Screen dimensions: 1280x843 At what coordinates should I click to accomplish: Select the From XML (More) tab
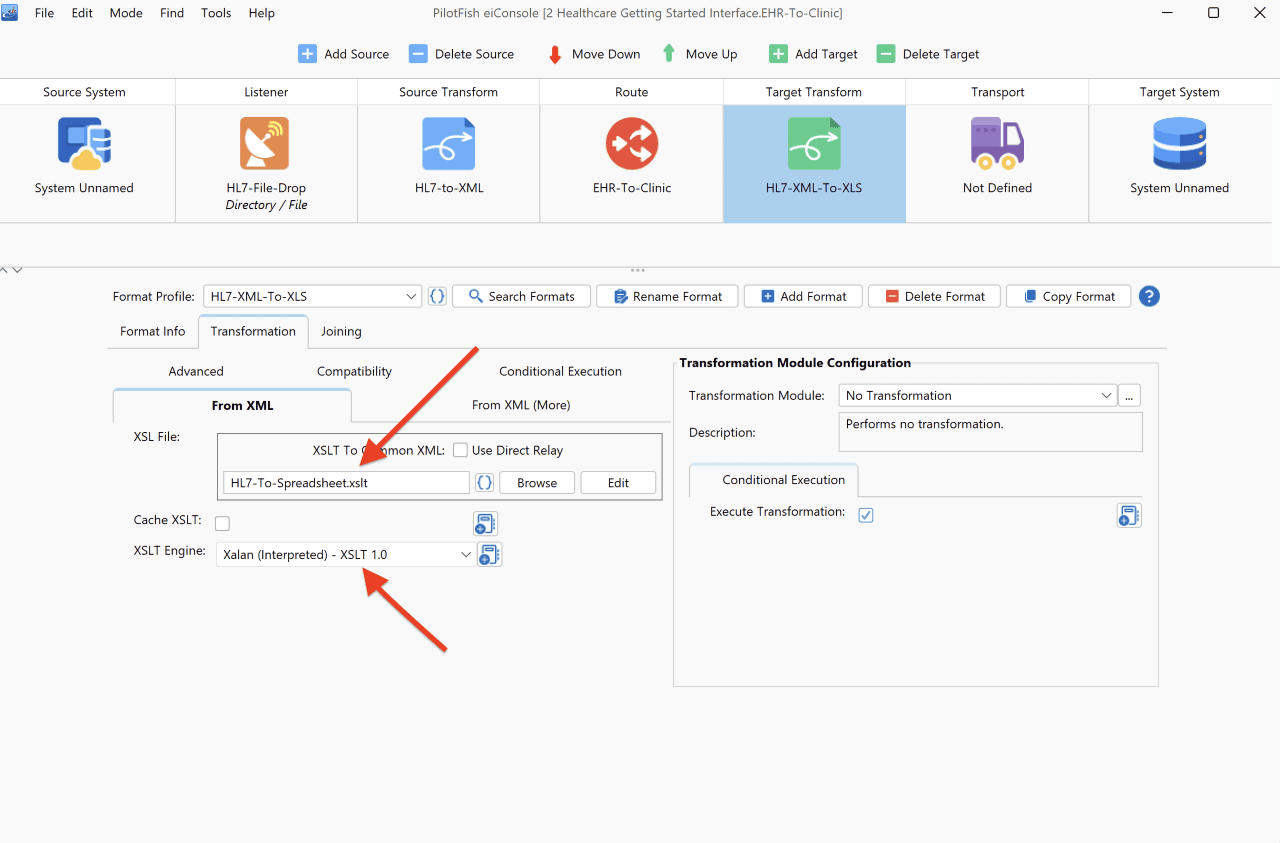coord(521,405)
